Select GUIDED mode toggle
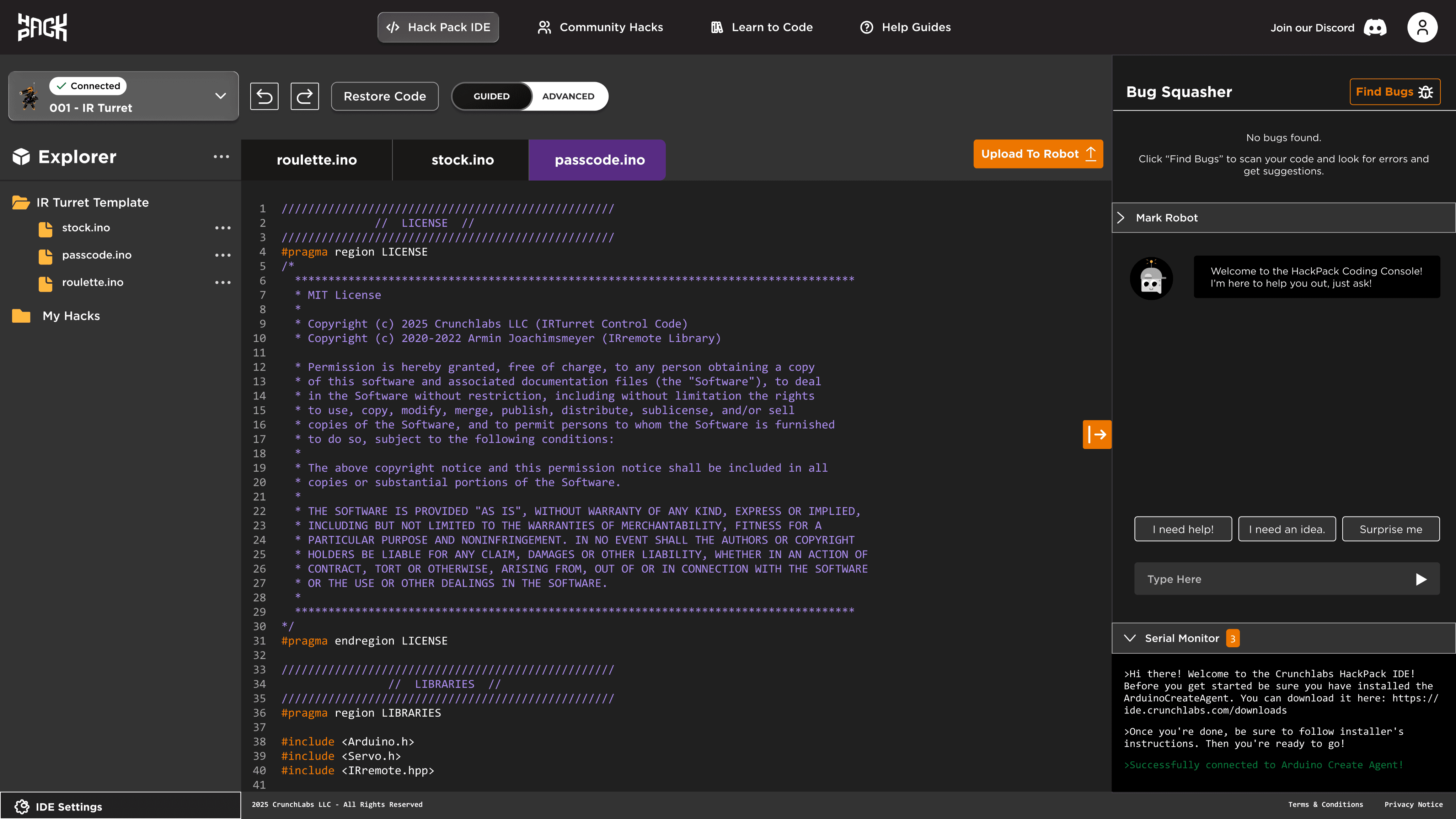Screen dimensions: 1456x819 point(491,96)
